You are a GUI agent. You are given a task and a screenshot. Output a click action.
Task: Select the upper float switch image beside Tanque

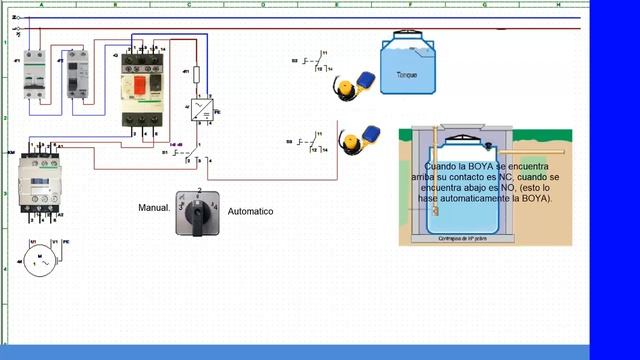(x=353, y=86)
